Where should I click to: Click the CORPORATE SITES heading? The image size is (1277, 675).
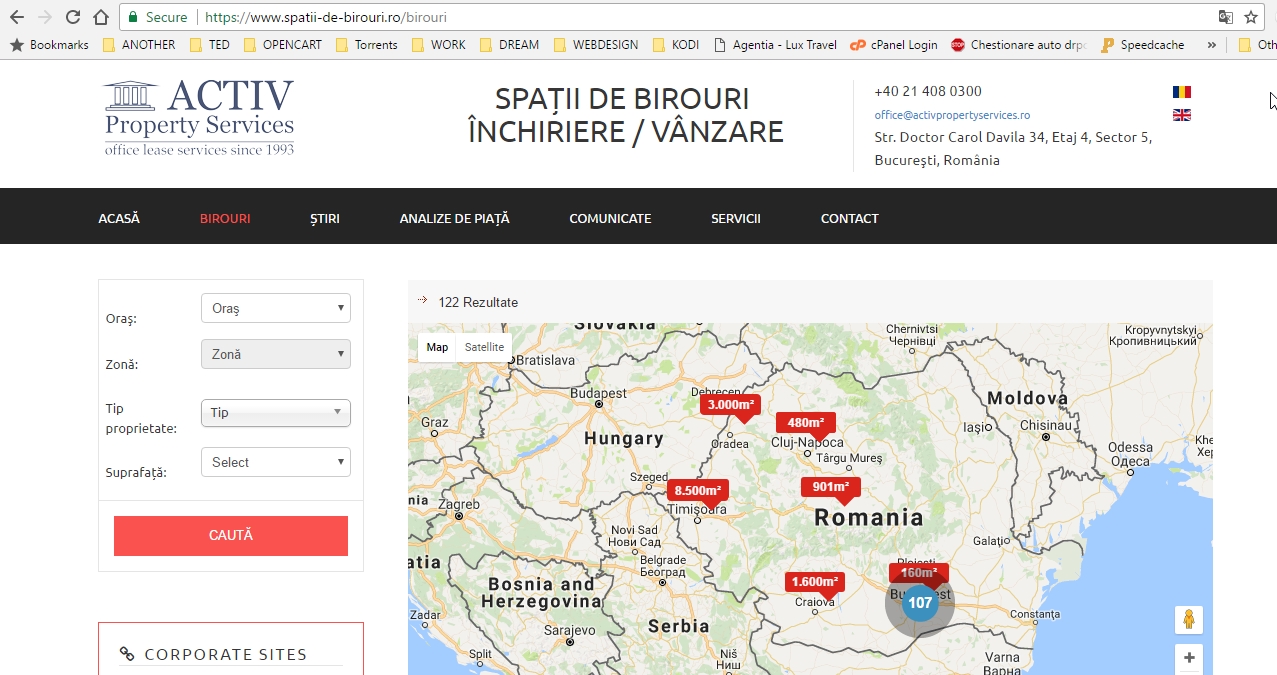coord(226,654)
